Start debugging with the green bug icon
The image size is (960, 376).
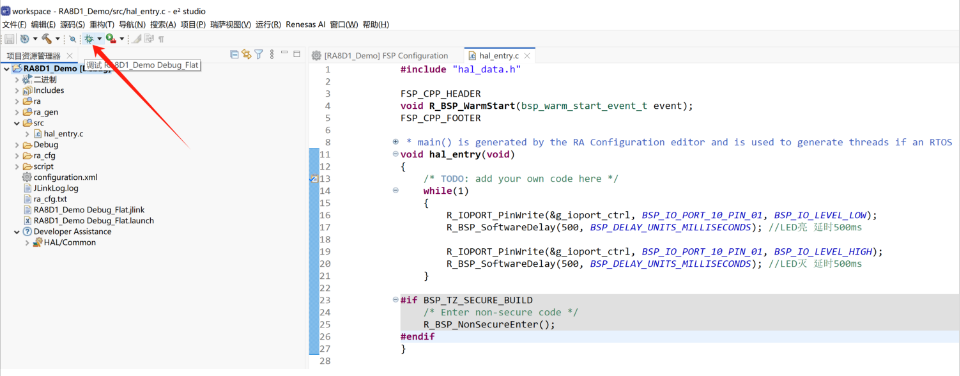89,39
